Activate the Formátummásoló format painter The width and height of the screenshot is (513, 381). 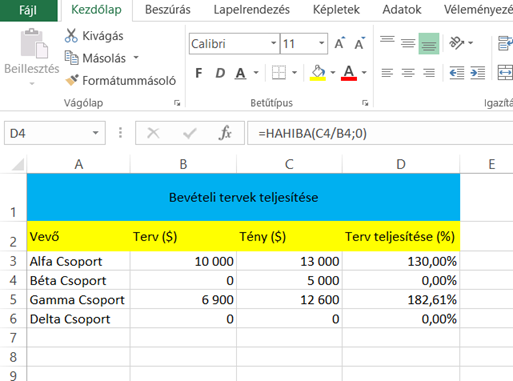coord(121,80)
